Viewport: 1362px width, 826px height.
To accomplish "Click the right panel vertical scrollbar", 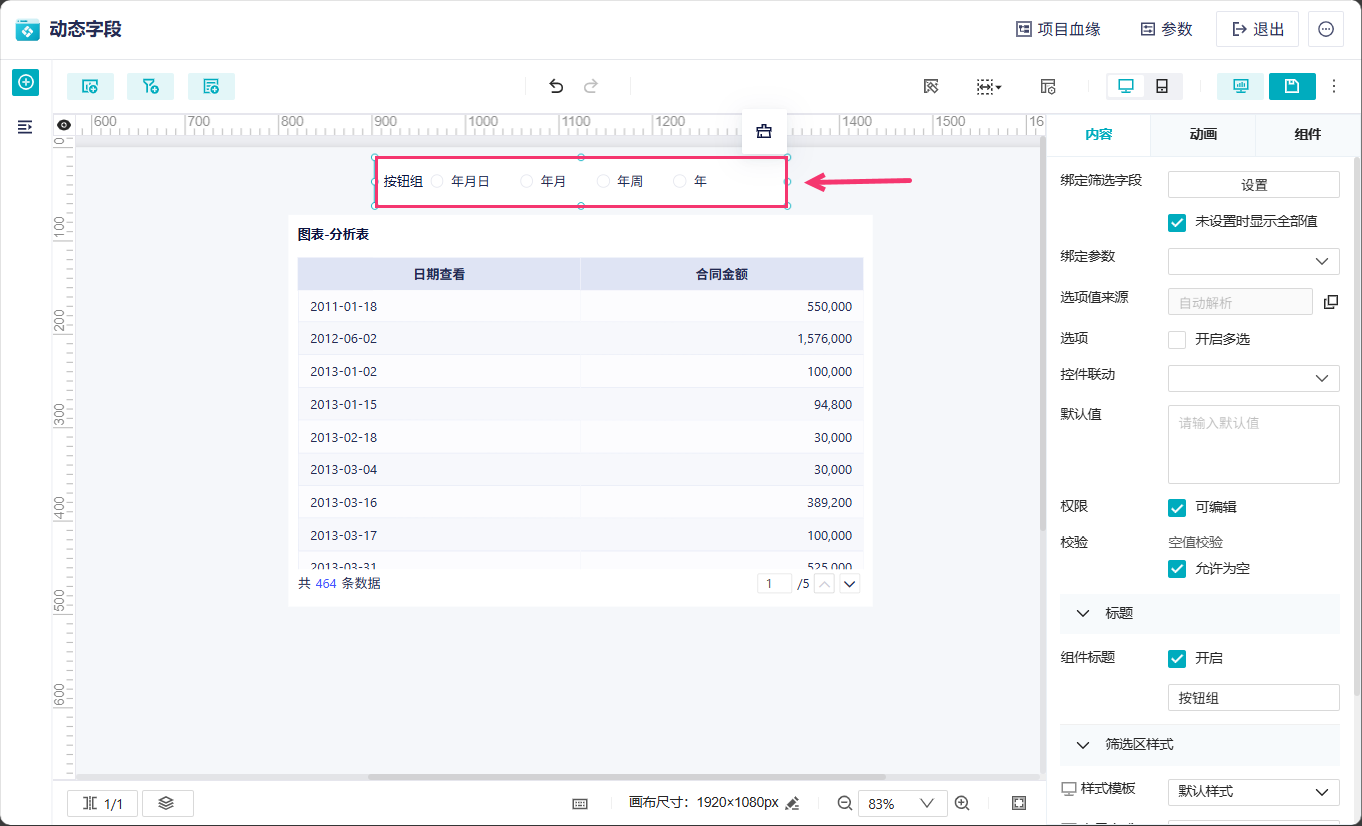I will coord(1357,426).
